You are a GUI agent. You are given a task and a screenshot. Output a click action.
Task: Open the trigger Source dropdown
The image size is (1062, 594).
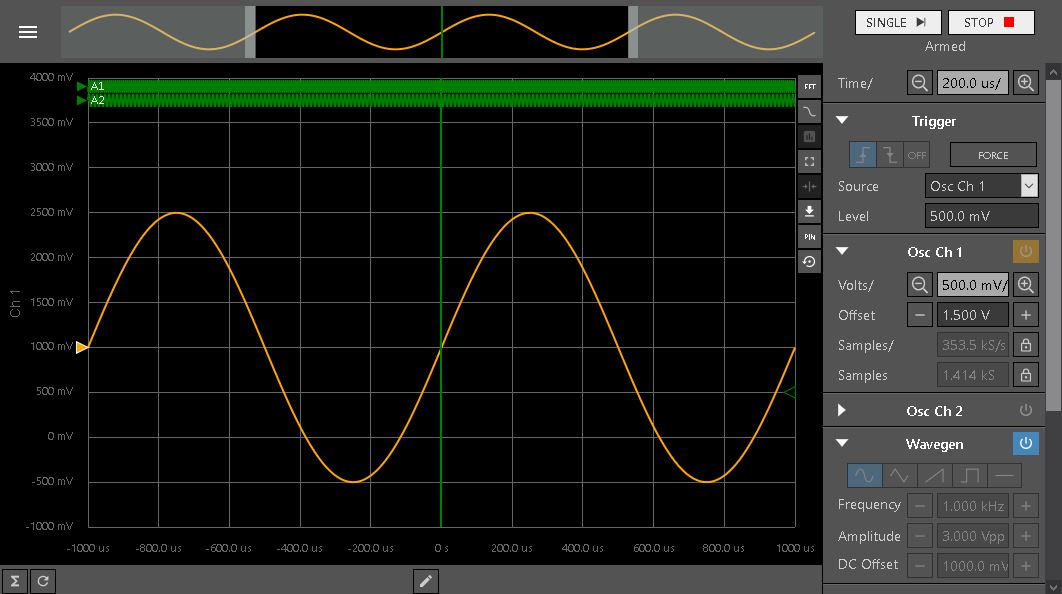pyautogui.click(x=981, y=186)
